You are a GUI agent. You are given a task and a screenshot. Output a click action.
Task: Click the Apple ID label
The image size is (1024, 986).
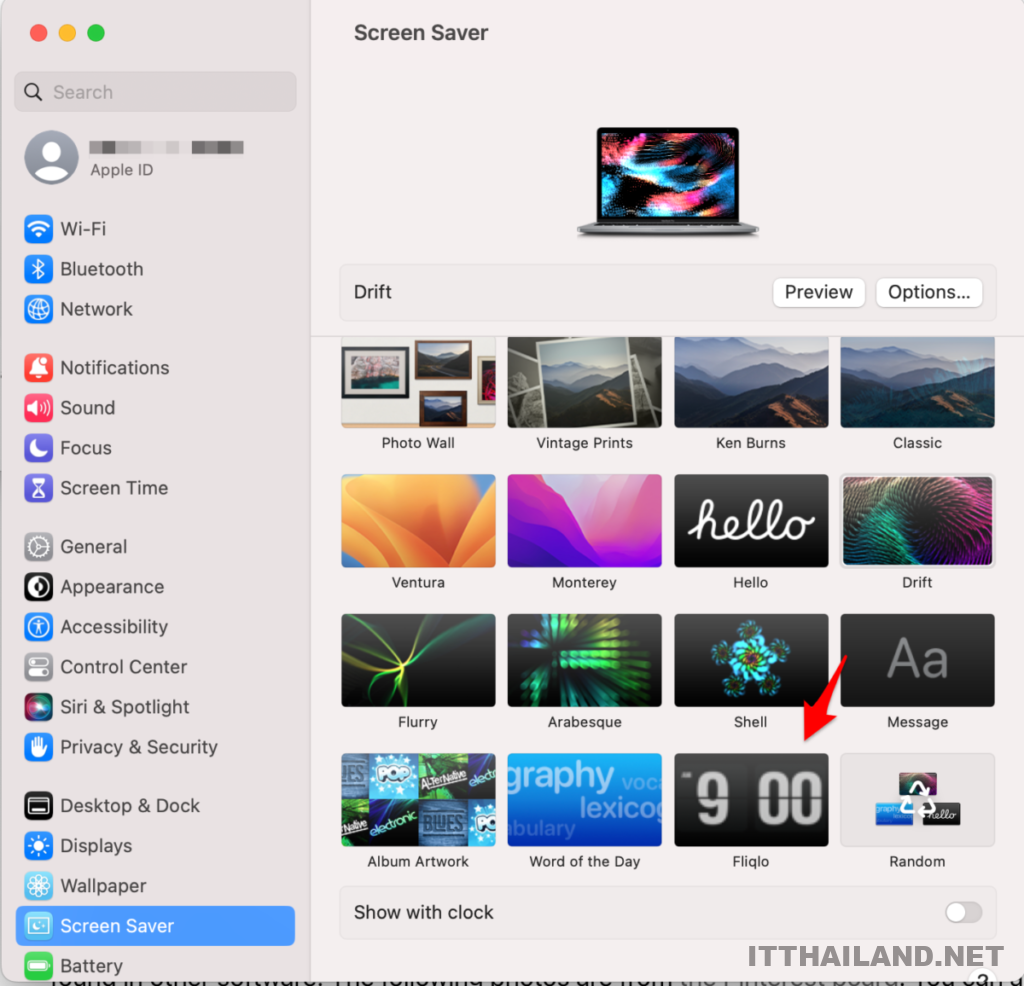tap(121, 170)
